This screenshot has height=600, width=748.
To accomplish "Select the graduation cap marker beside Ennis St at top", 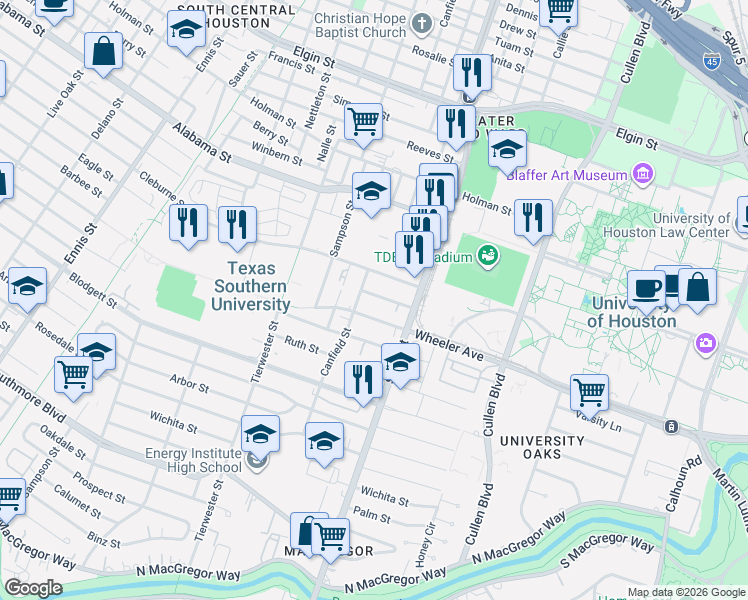I will click(x=187, y=32).
